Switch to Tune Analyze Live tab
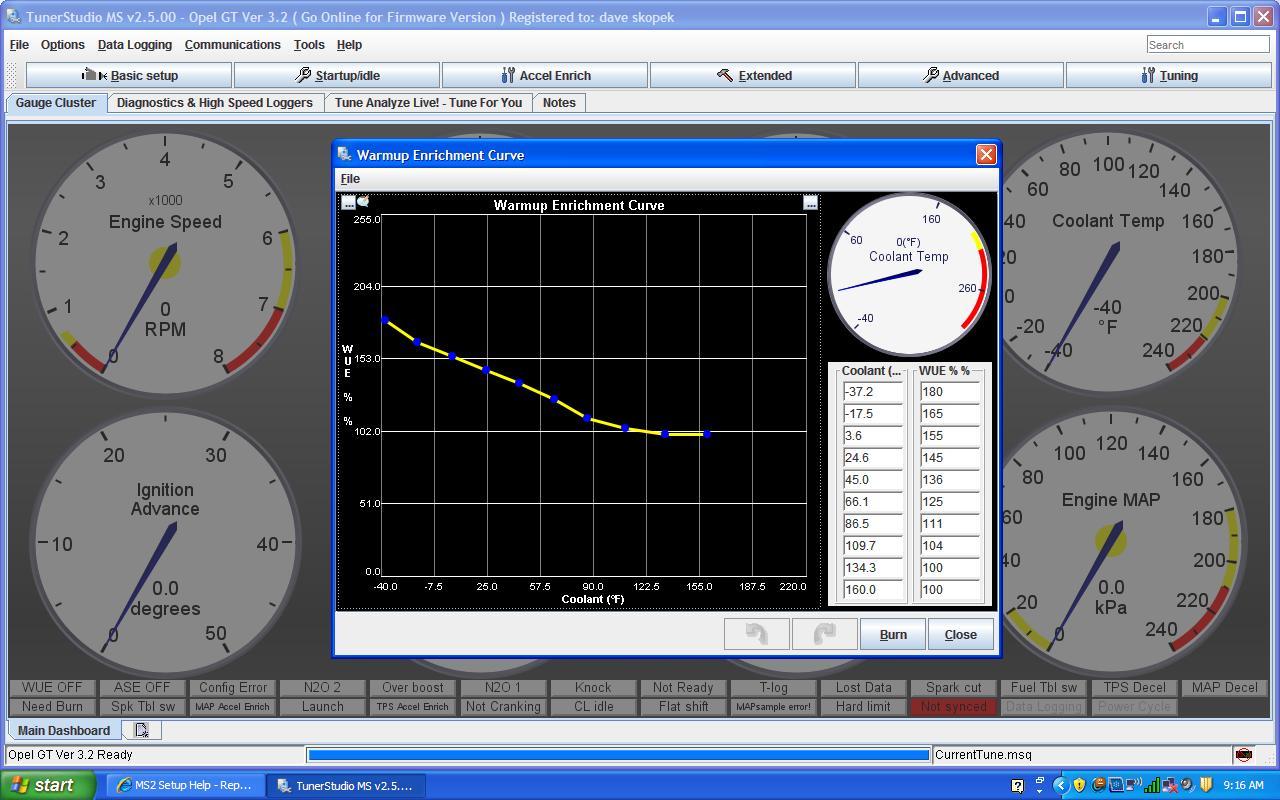 pyautogui.click(x=428, y=103)
